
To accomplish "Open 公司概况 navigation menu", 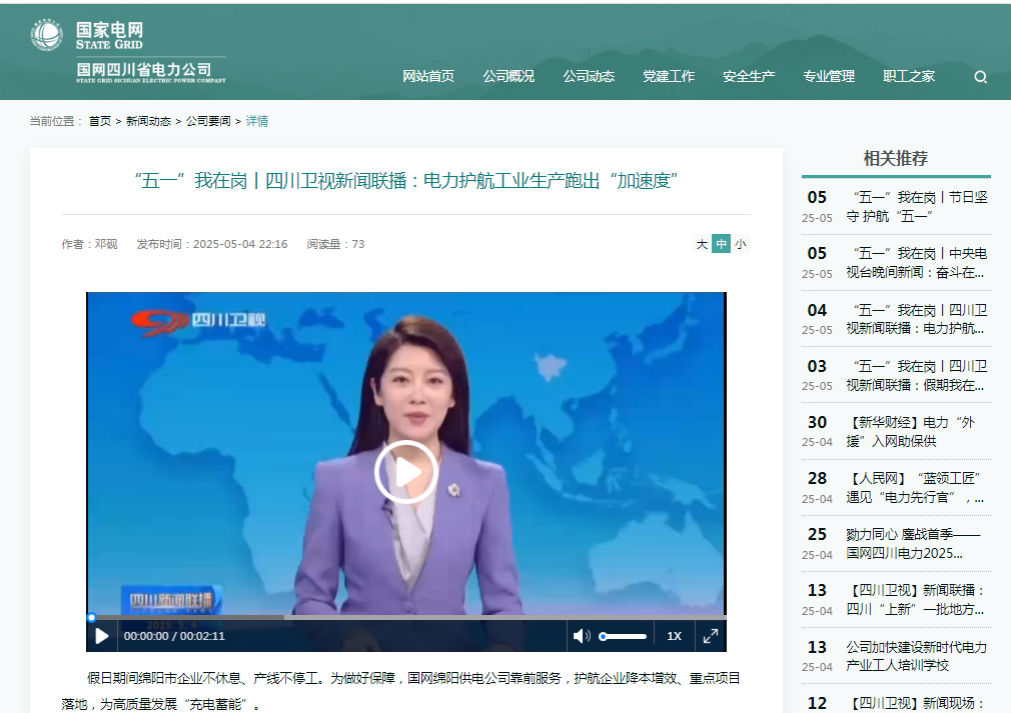I will coord(508,76).
